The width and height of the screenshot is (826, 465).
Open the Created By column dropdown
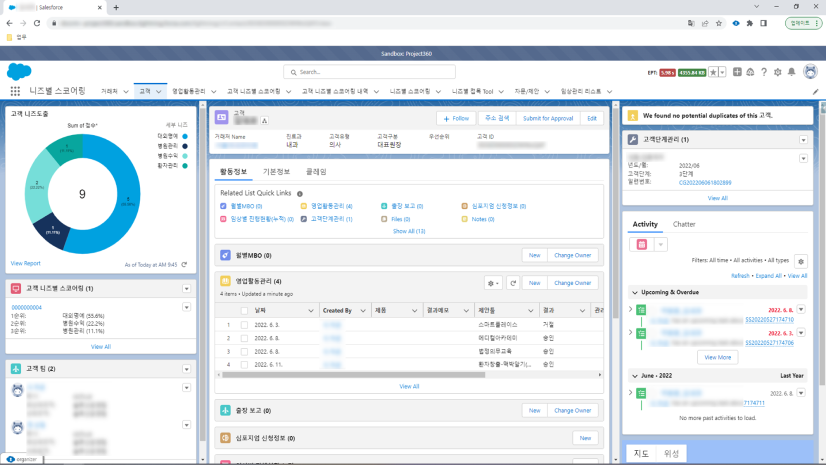click(x=363, y=311)
